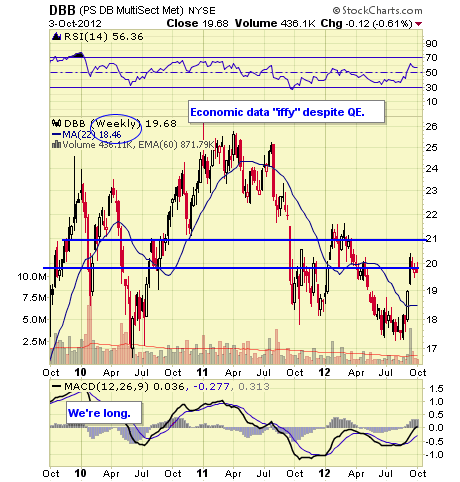Click the MACD axis label "-1.0"

[x=434, y=455]
